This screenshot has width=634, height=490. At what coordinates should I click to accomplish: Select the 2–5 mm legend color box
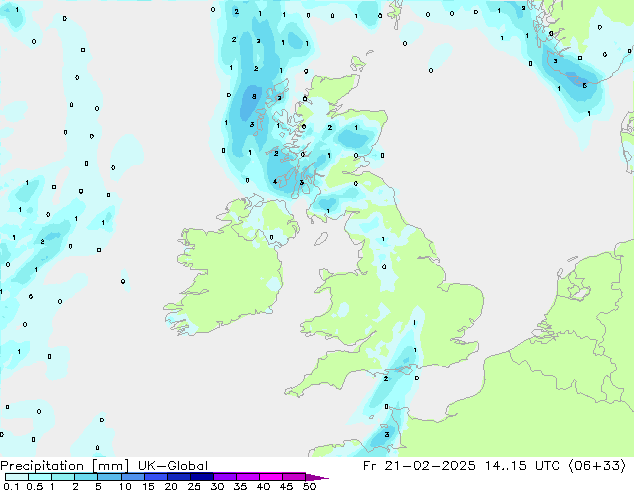(86, 477)
